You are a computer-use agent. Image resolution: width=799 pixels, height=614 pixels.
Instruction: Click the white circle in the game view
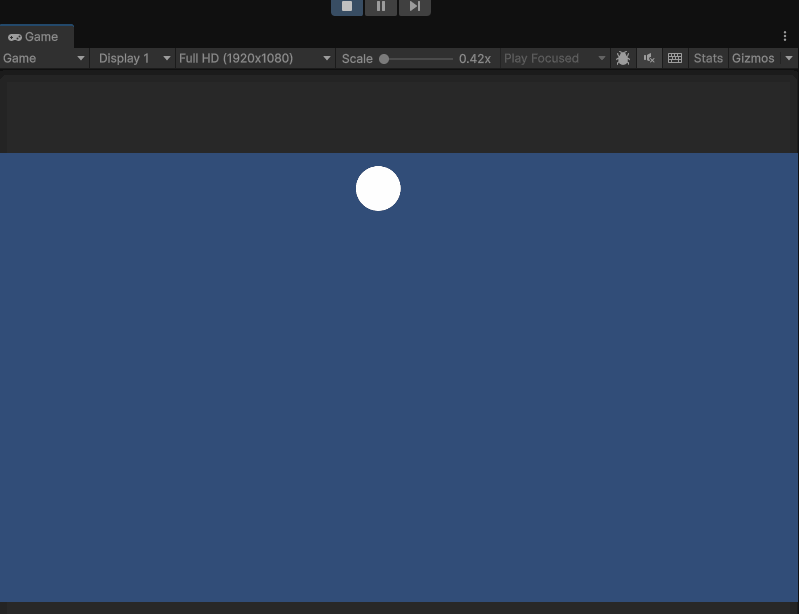pyautogui.click(x=378, y=189)
